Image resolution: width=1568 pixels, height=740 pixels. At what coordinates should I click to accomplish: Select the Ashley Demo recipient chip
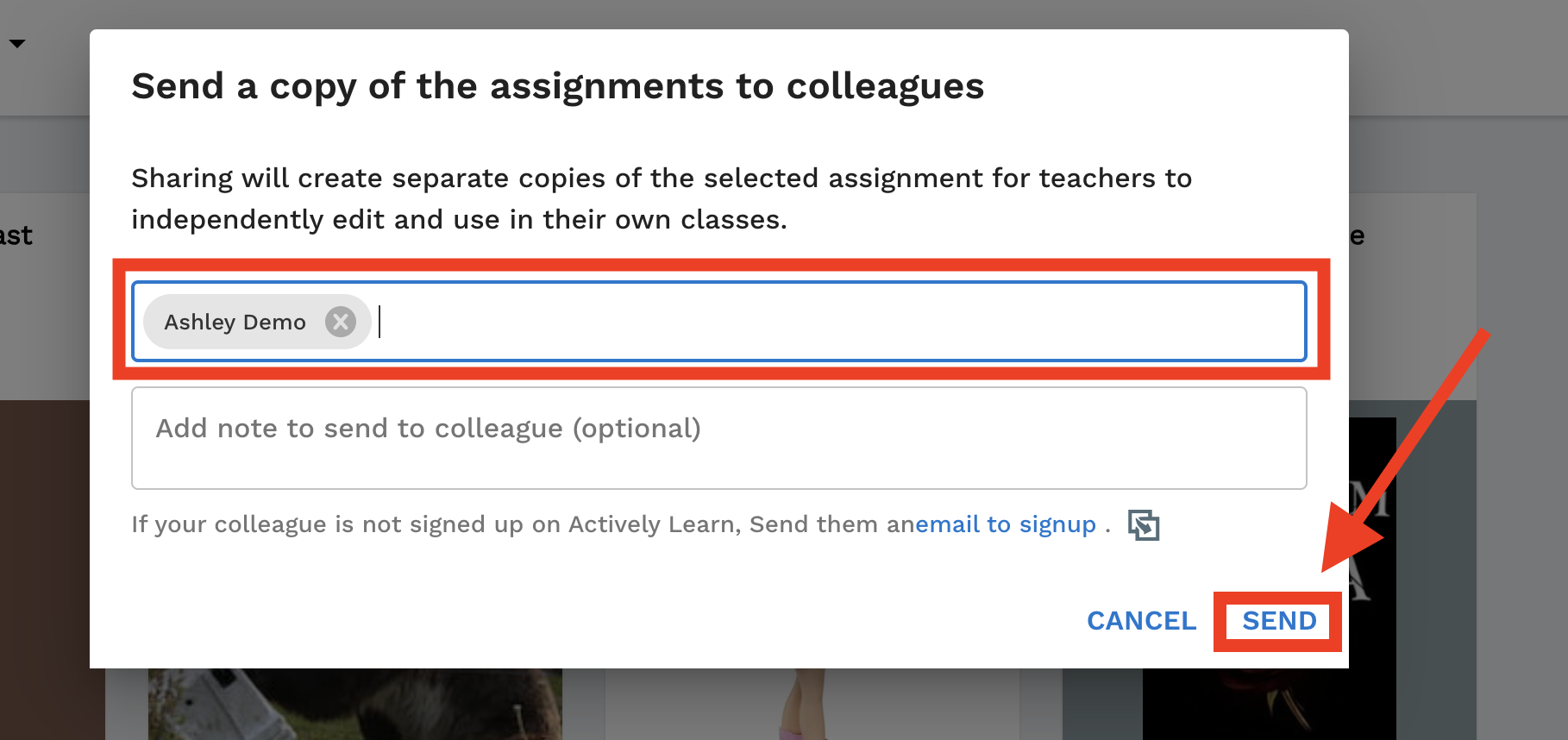[x=257, y=322]
